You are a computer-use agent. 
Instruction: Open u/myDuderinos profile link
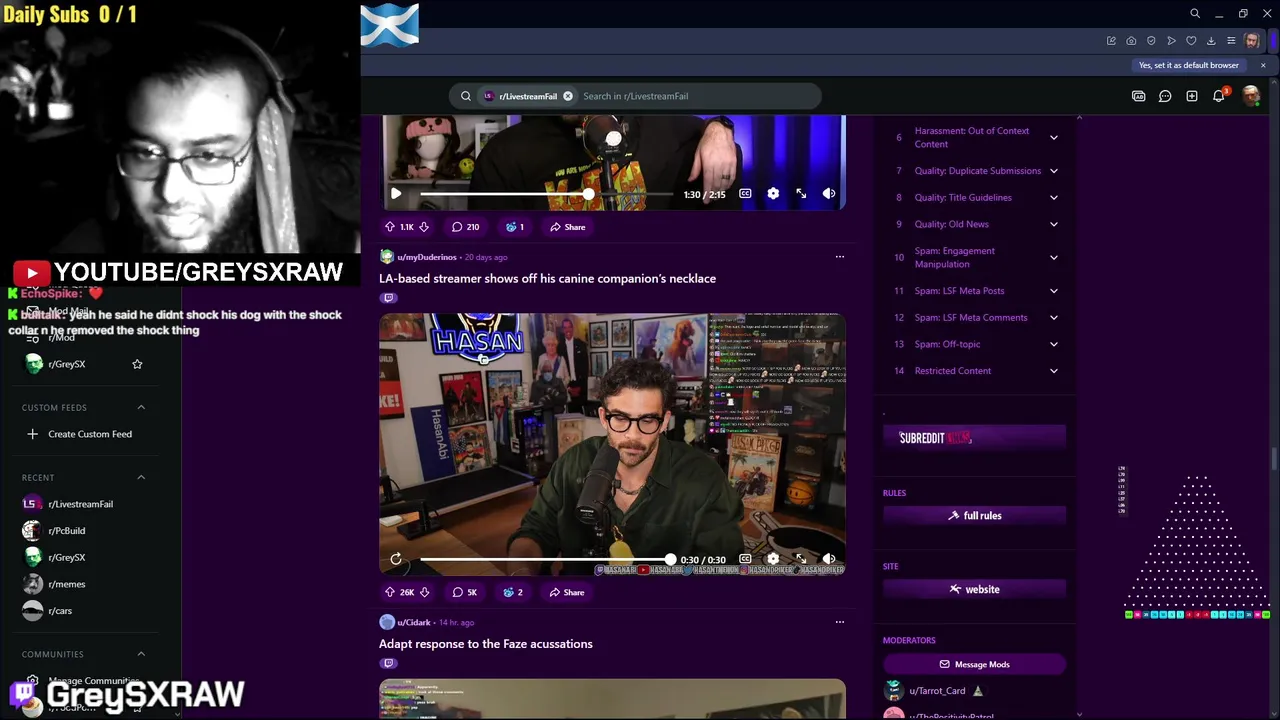point(427,257)
